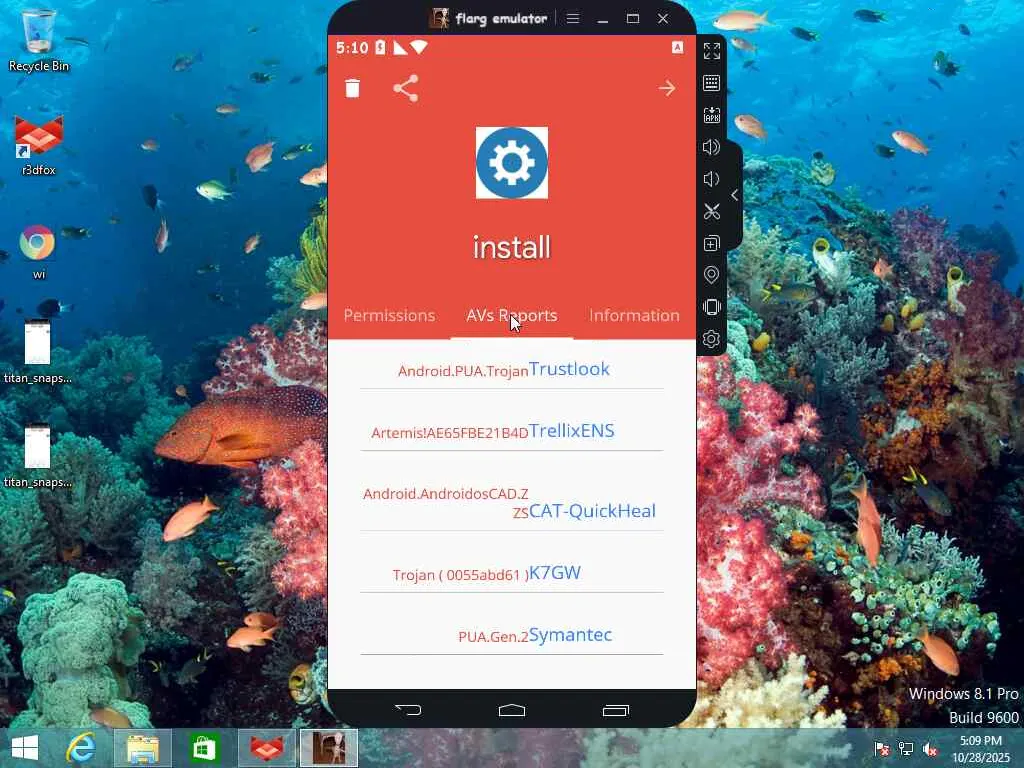Screen dimensions: 1024x768
Task: Click the CAT-QuickHeal vendor name
Action: point(592,511)
